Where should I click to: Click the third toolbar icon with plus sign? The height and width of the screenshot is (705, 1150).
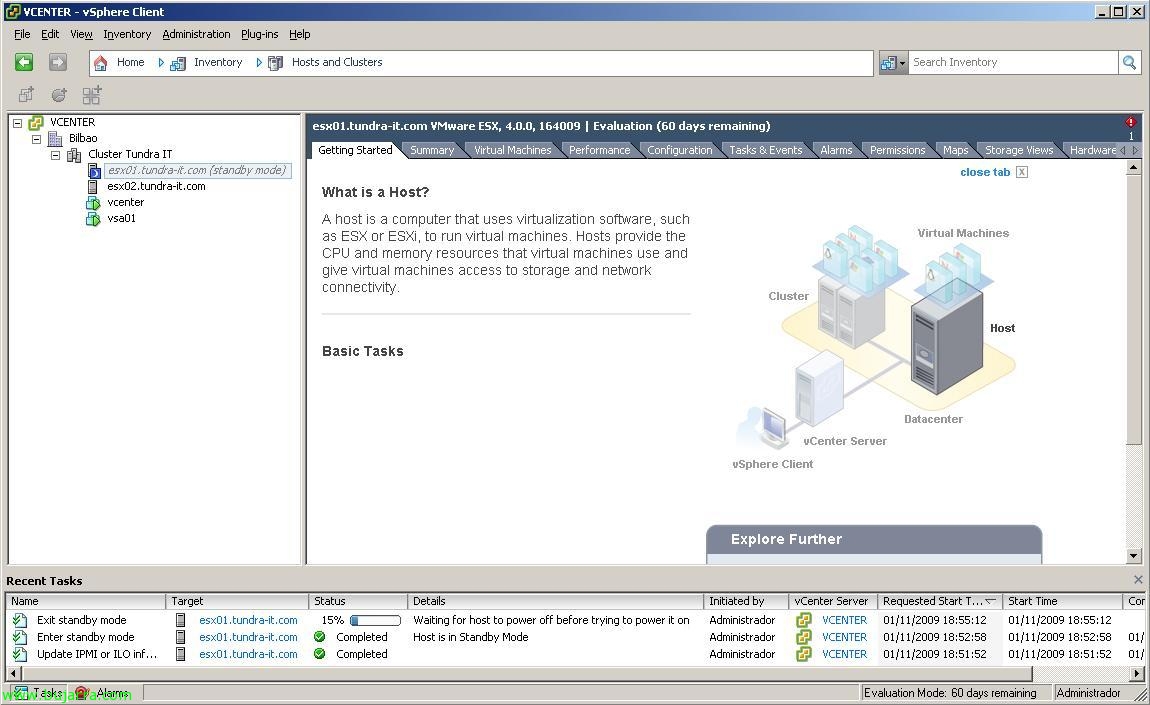[x=92, y=95]
